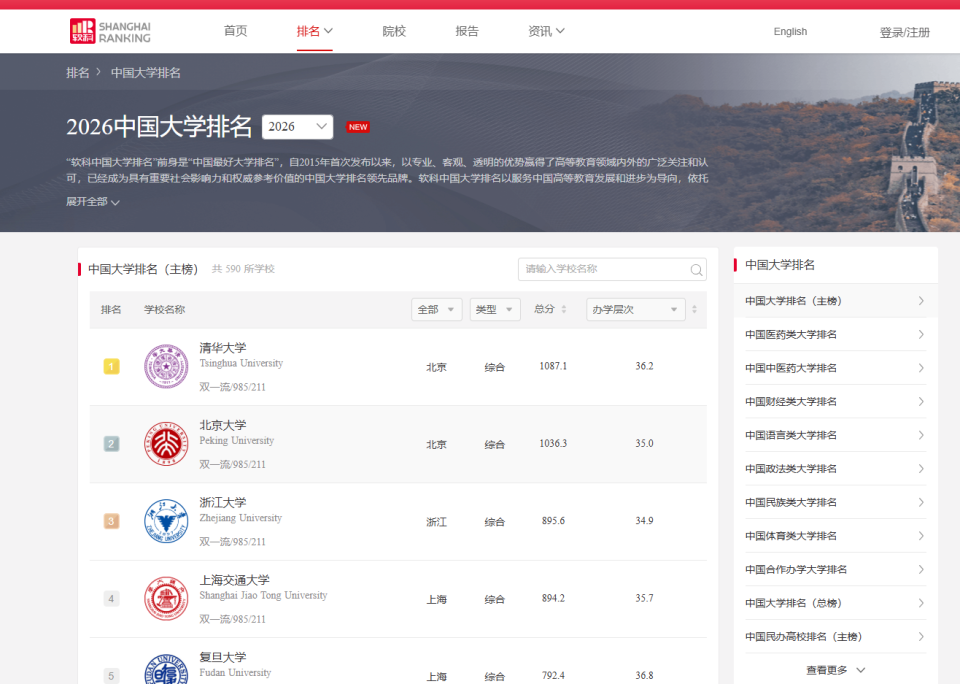Expand 查看更多 ranking list
The image size is (960, 684).
point(835,670)
